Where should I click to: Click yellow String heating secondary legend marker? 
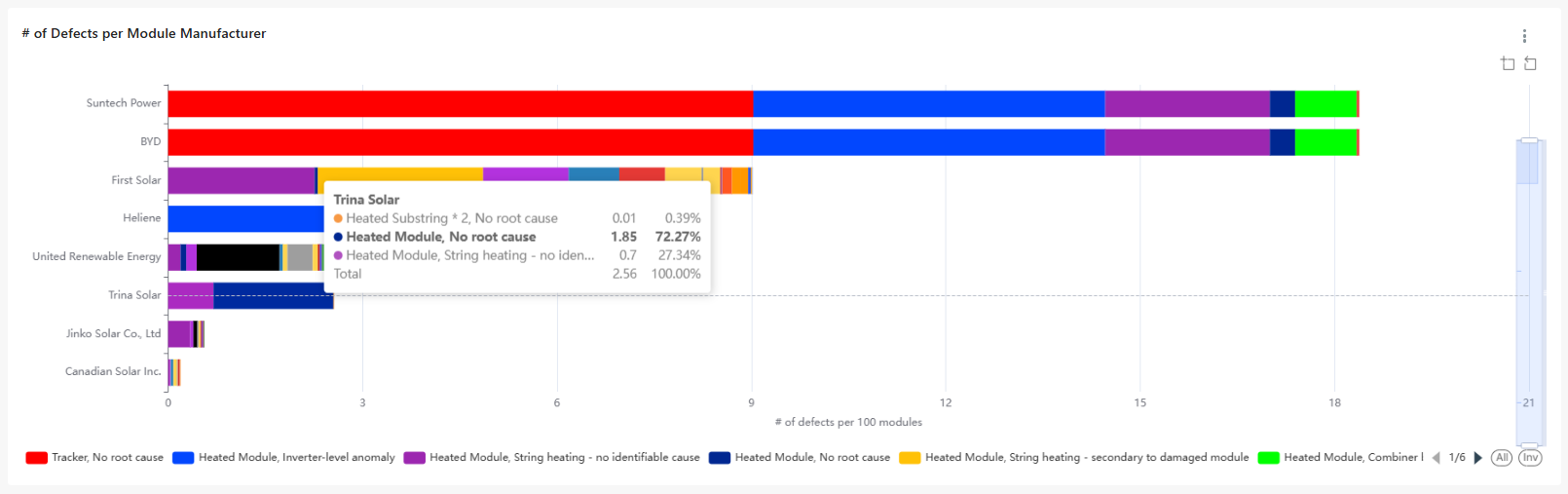(x=910, y=458)
